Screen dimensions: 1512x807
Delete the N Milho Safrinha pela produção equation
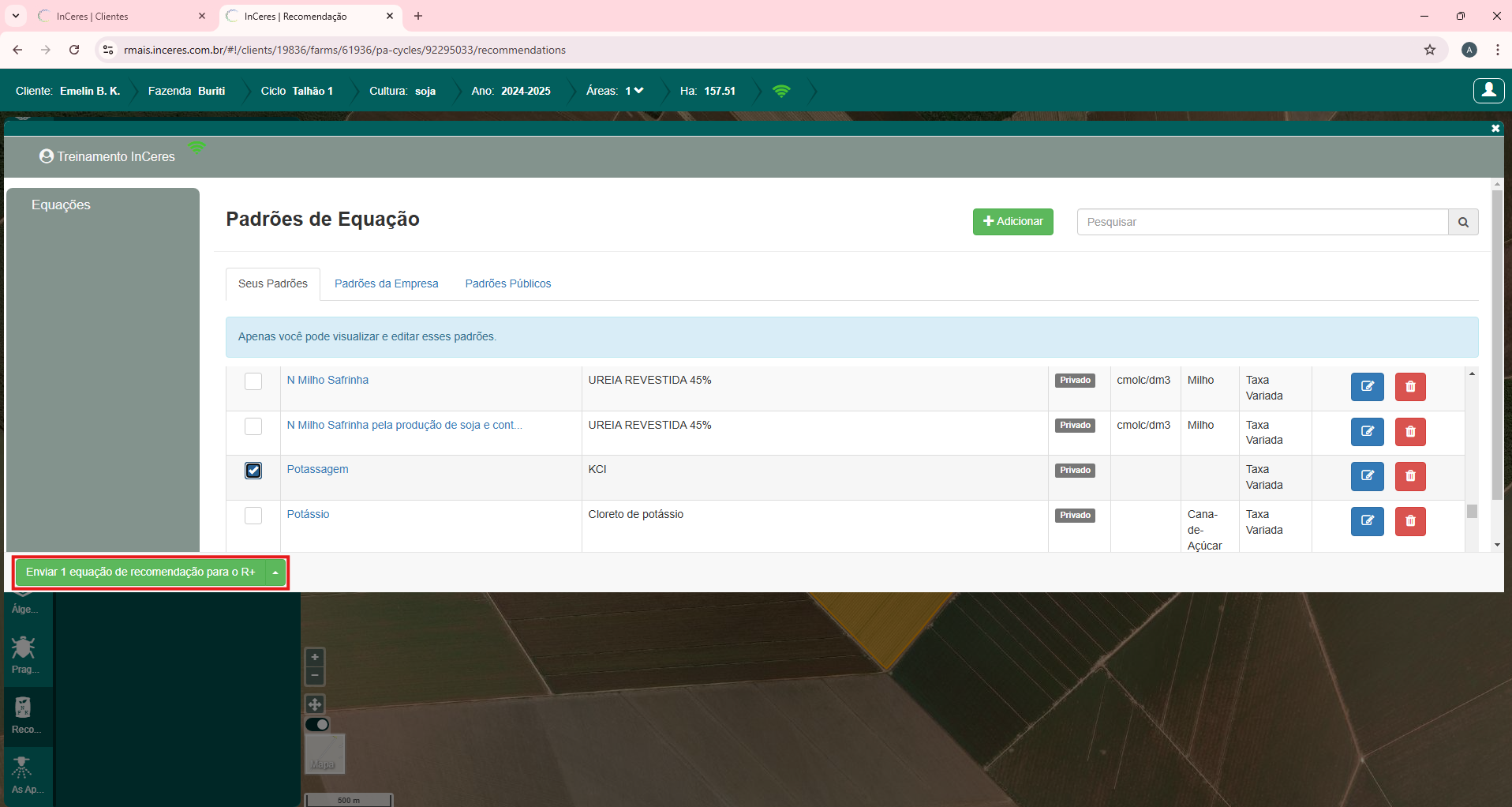[x=1410, y=432]
